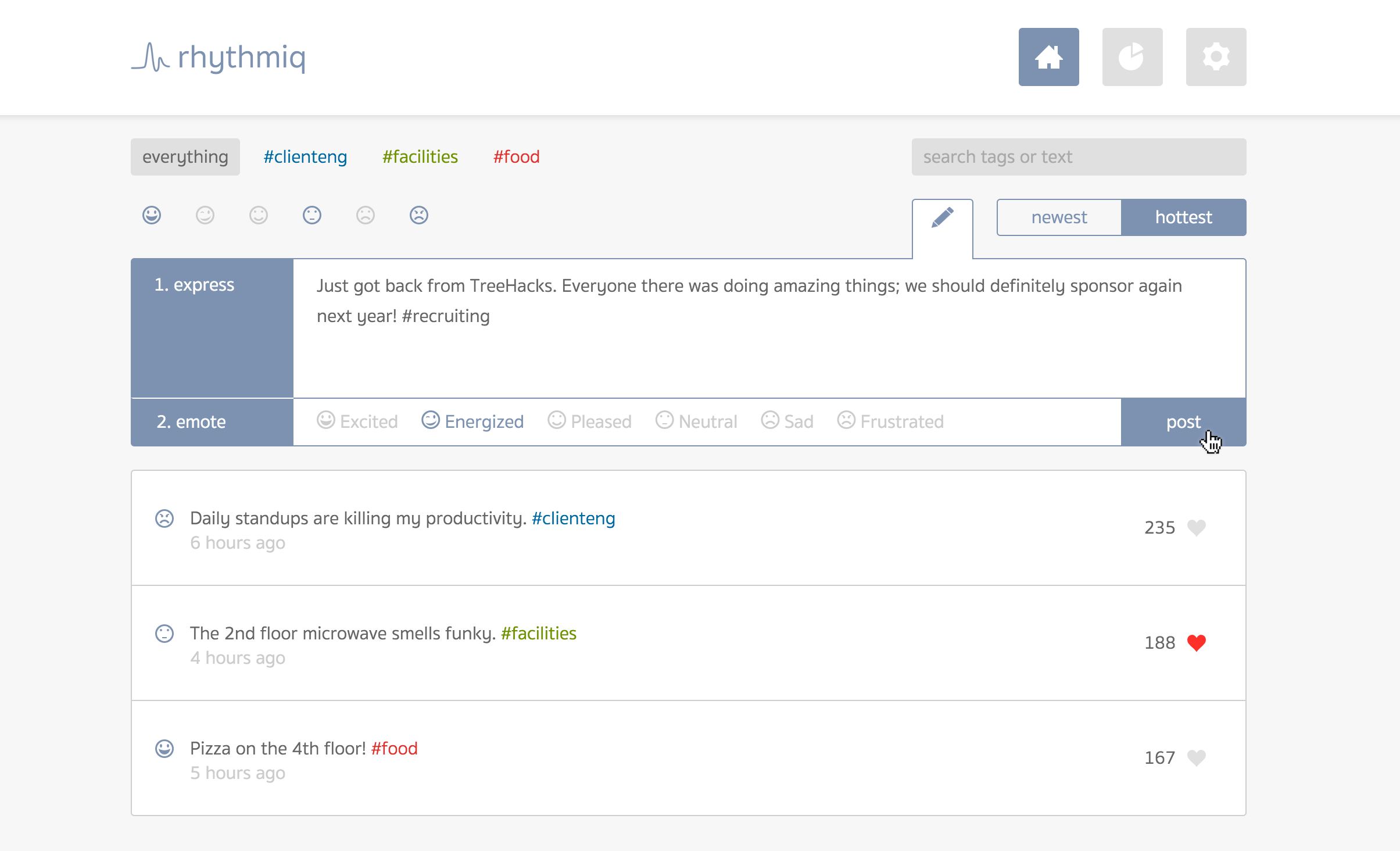Filter feed by the excited face icon
The image size is (1400, 851).
point(152,215)
